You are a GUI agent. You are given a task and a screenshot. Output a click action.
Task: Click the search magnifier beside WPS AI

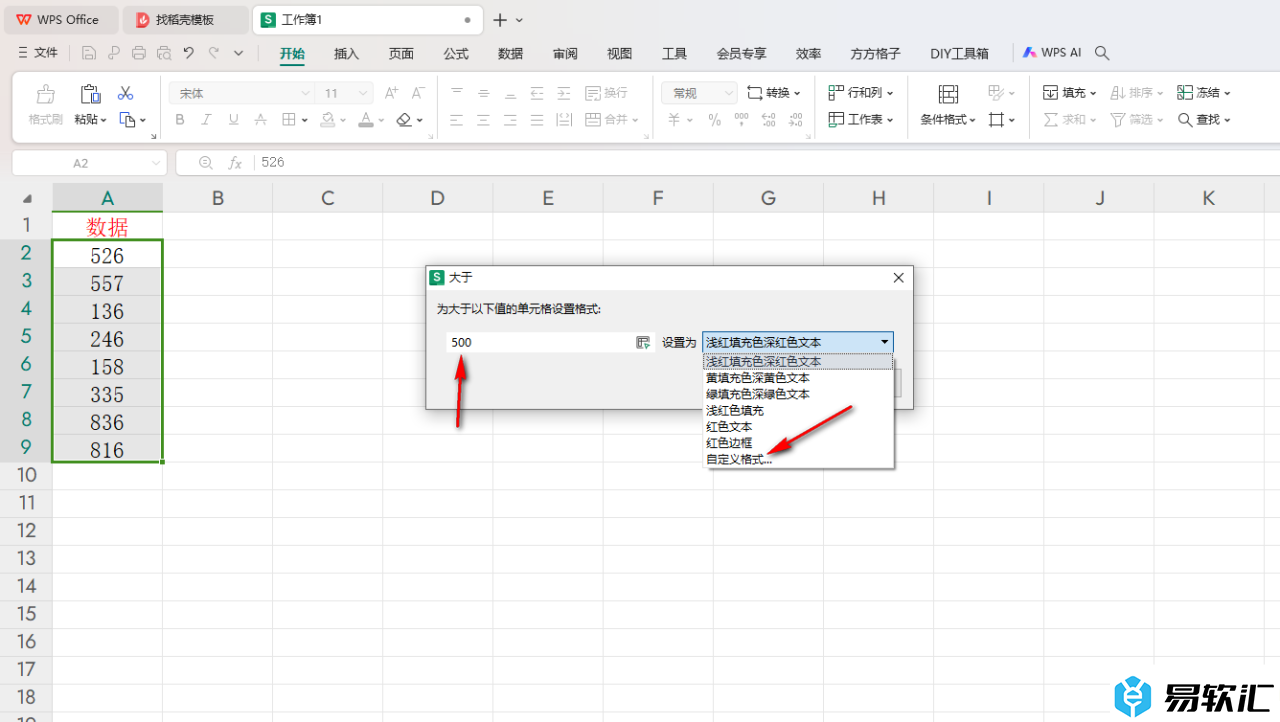[1102, 53]
